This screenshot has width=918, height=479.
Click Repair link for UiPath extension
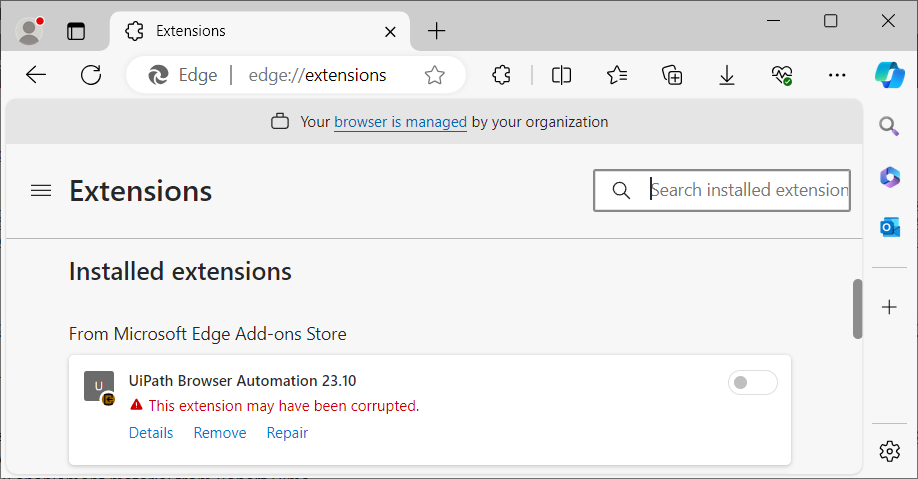(x=287, y=433)
